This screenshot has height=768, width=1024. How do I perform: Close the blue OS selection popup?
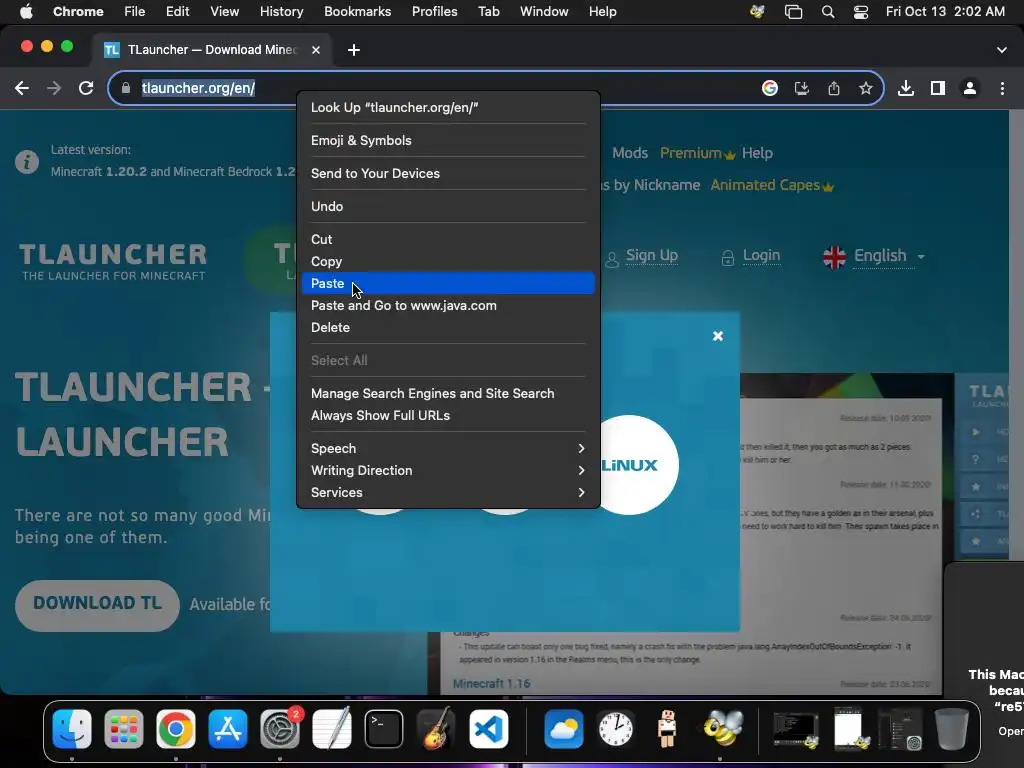[x=718, y=336]
